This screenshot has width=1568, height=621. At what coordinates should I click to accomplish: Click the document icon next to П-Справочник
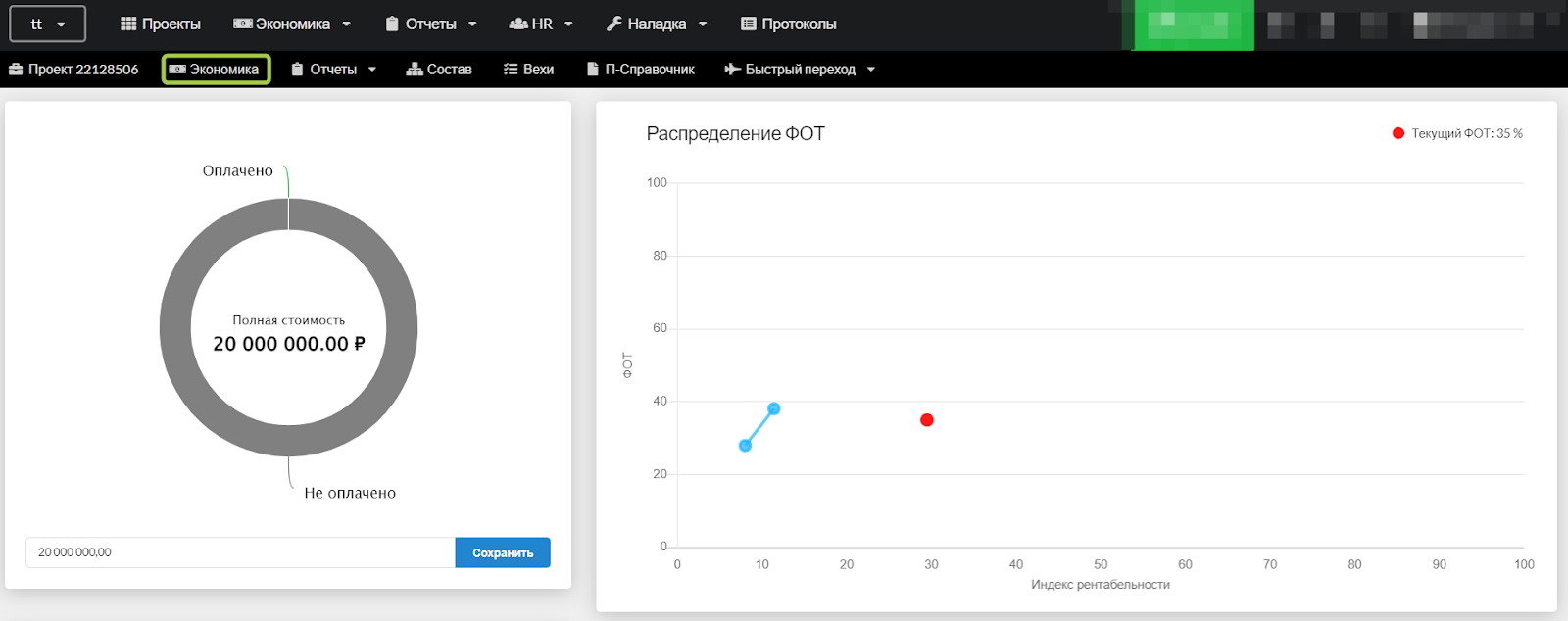(x=593, y=70)
